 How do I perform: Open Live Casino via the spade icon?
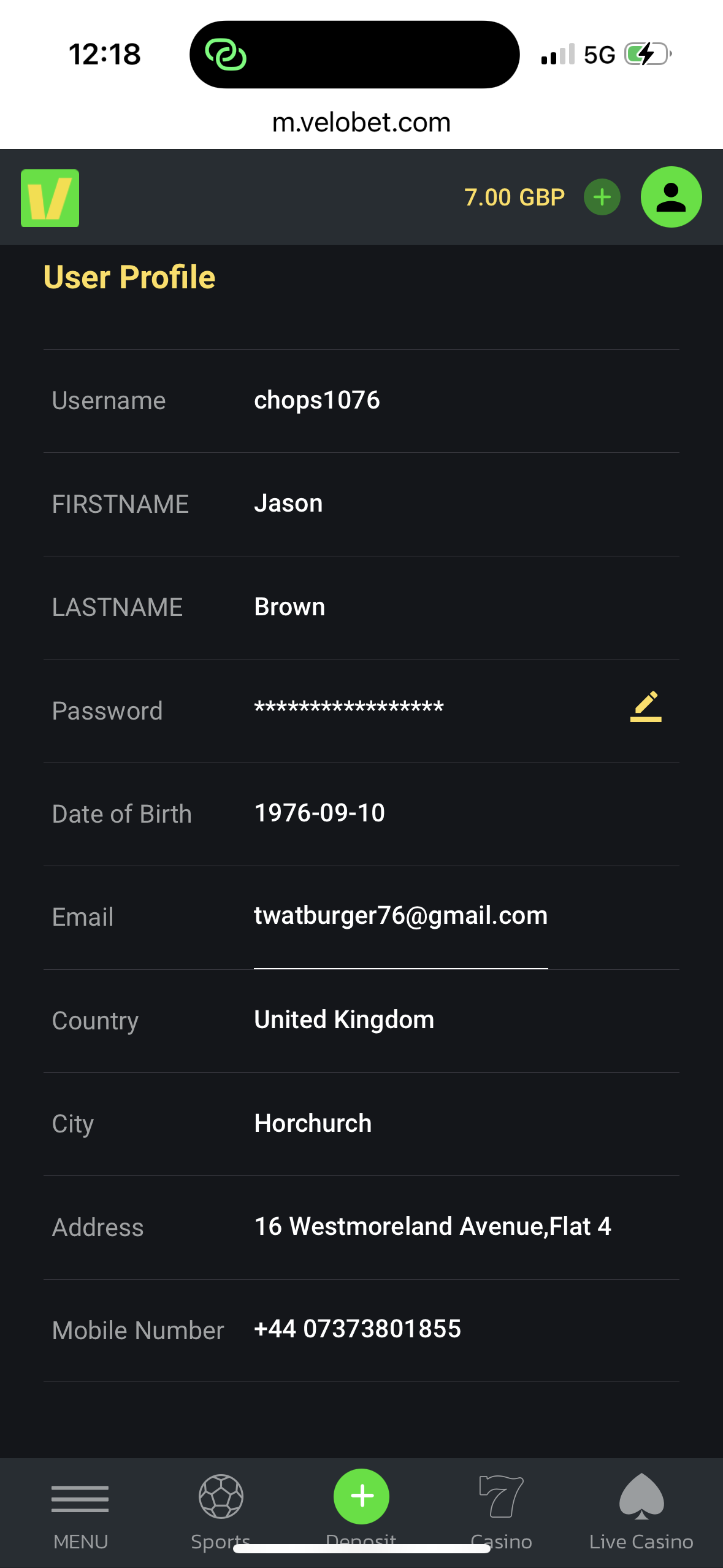[x=641, y=1497]
